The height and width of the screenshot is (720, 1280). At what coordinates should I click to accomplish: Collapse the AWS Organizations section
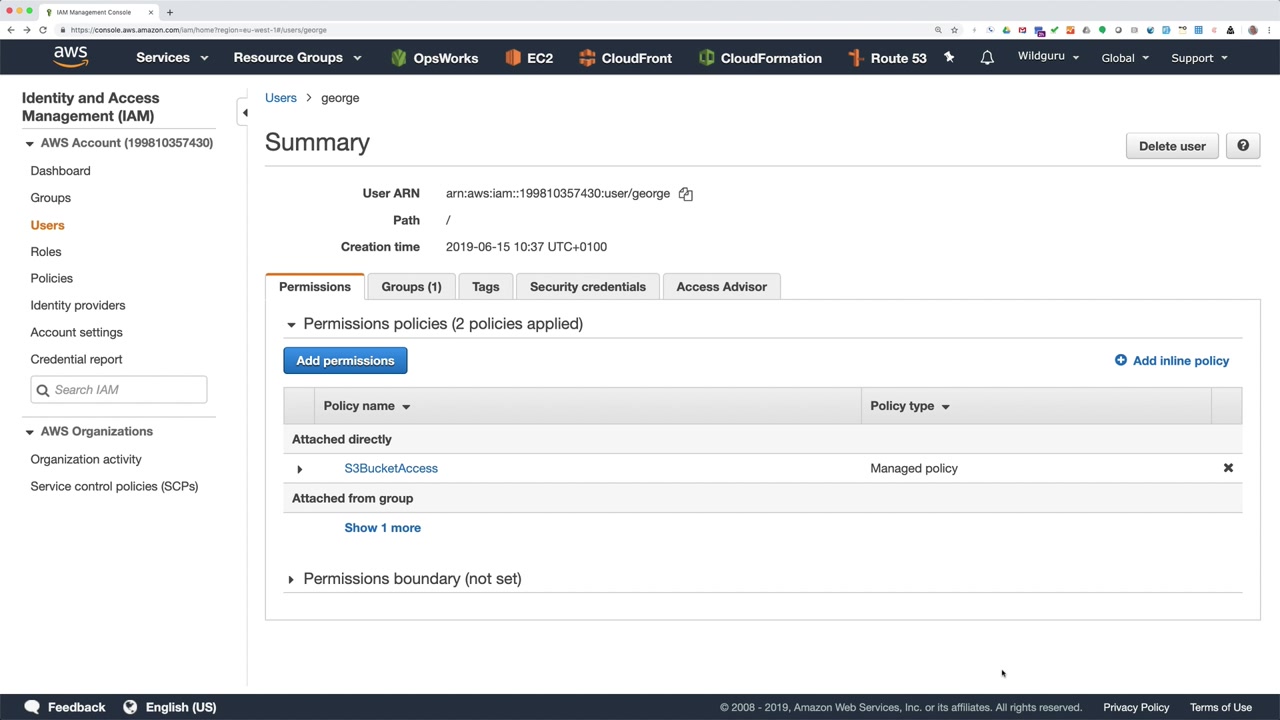pos(29,432)
